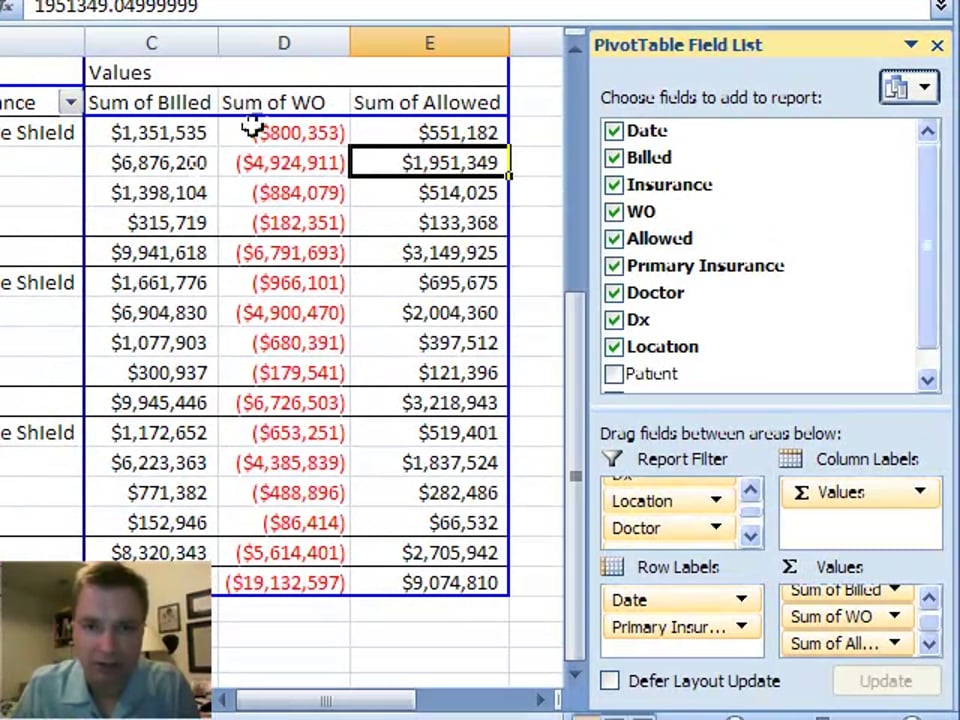This screenshot has width=960, height=720.
Task: Click the webcam video thumbnail
Action: point(105,640)
